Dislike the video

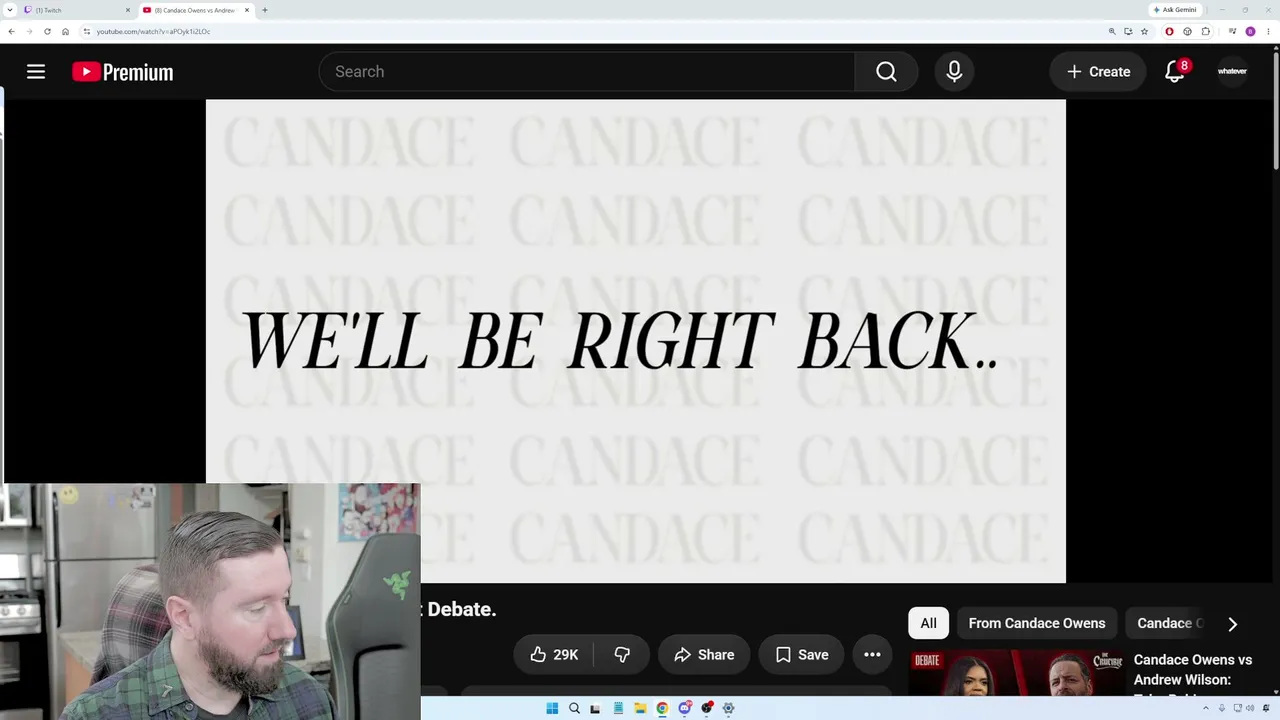[x=622, y=655]
